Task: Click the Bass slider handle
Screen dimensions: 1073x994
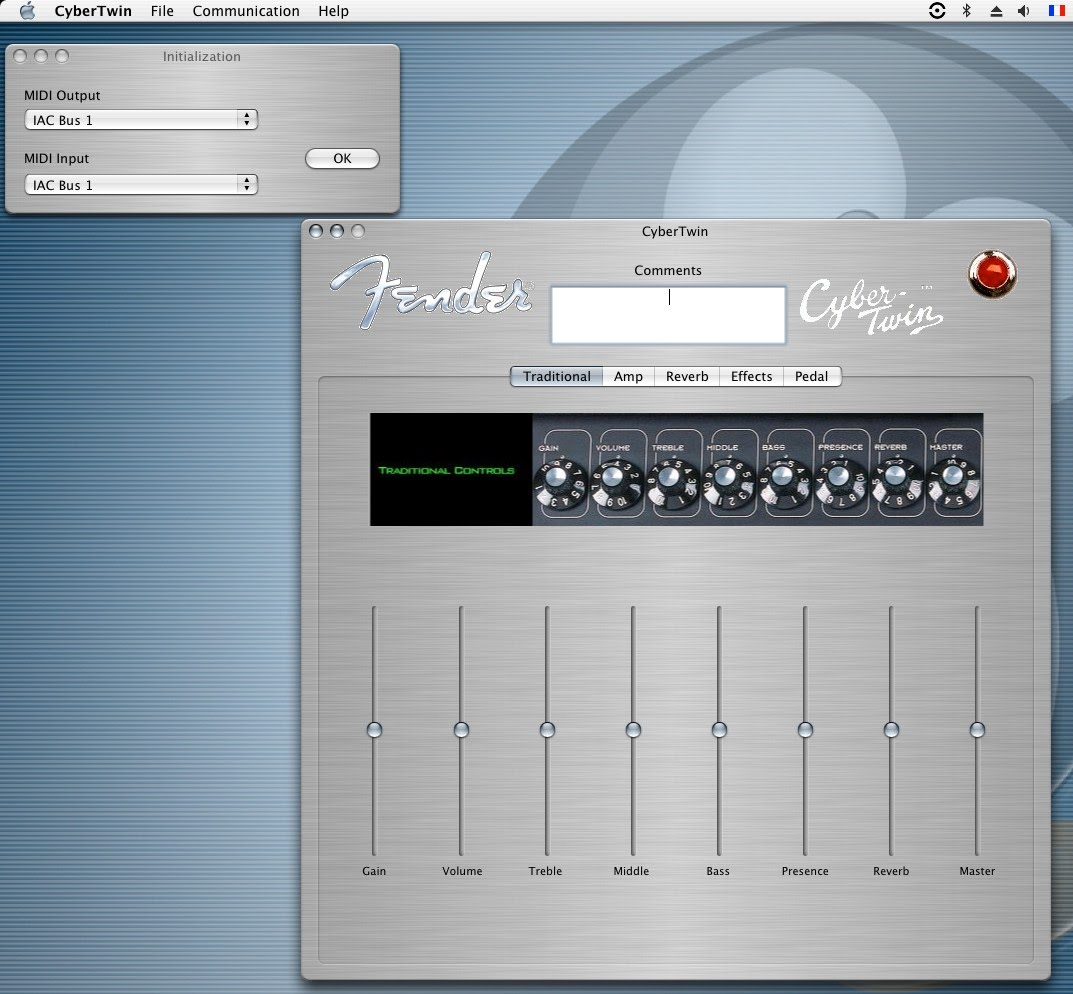Action: 719,730
